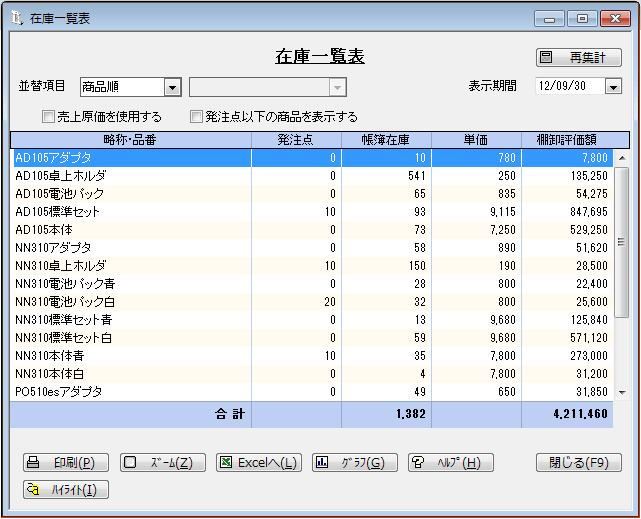
Task: Select the NN310本体白 row
Action: (313, 374)
